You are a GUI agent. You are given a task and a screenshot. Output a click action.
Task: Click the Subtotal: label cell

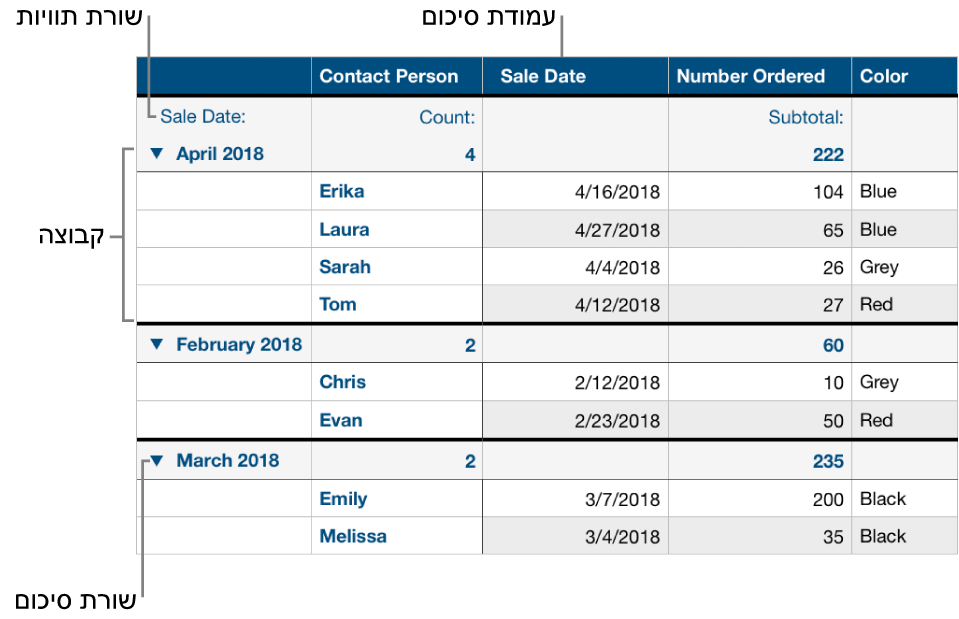(806, 117)
